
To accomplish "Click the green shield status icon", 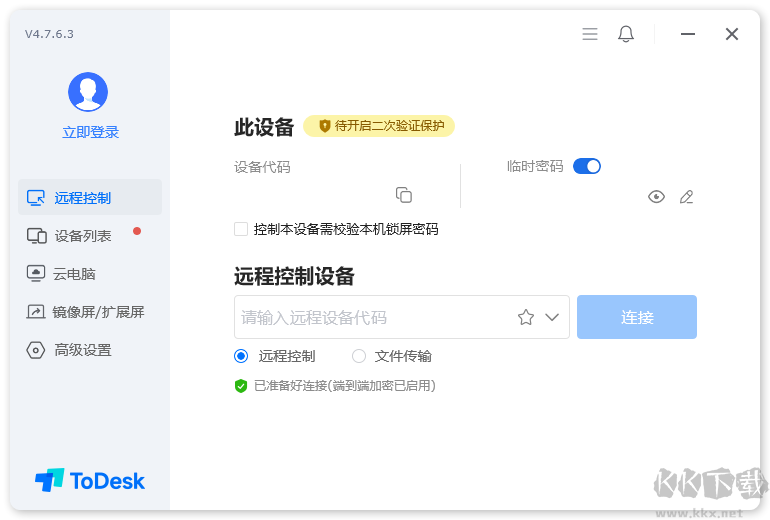I will point(241,386).
